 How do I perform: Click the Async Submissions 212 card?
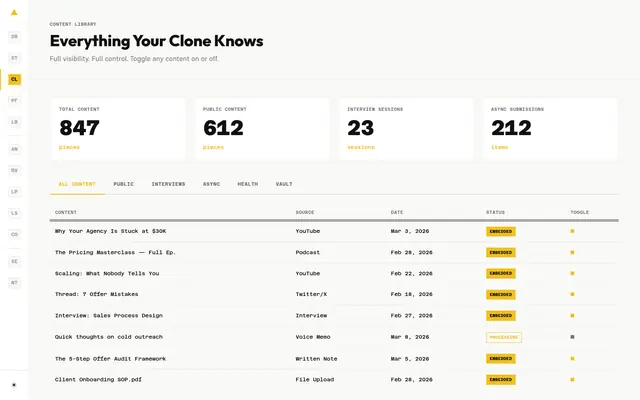click(551, 129)
